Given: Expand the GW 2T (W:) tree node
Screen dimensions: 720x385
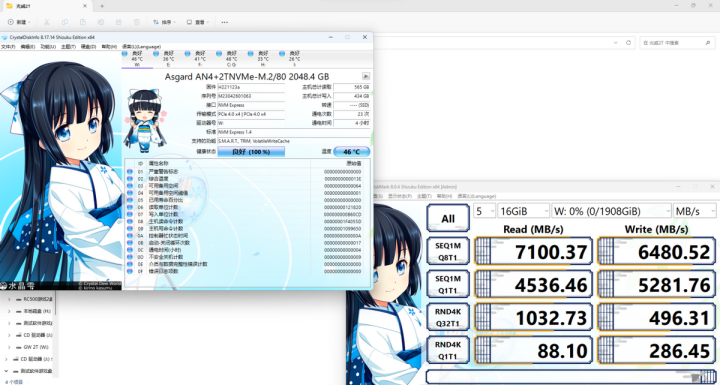Looking at the screenshot, I should [x=9, y=347].
